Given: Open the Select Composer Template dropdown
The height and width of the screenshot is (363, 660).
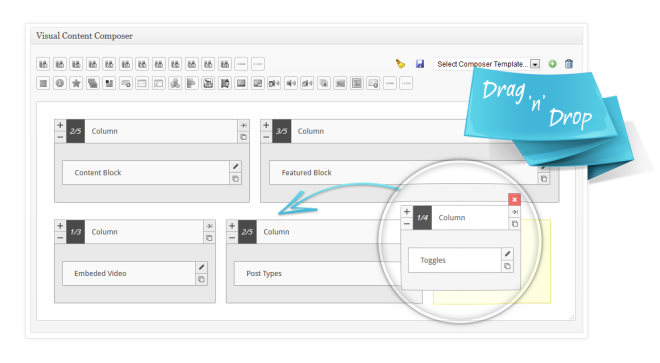Looking at the screenshot, I should [x=487, y=64].
